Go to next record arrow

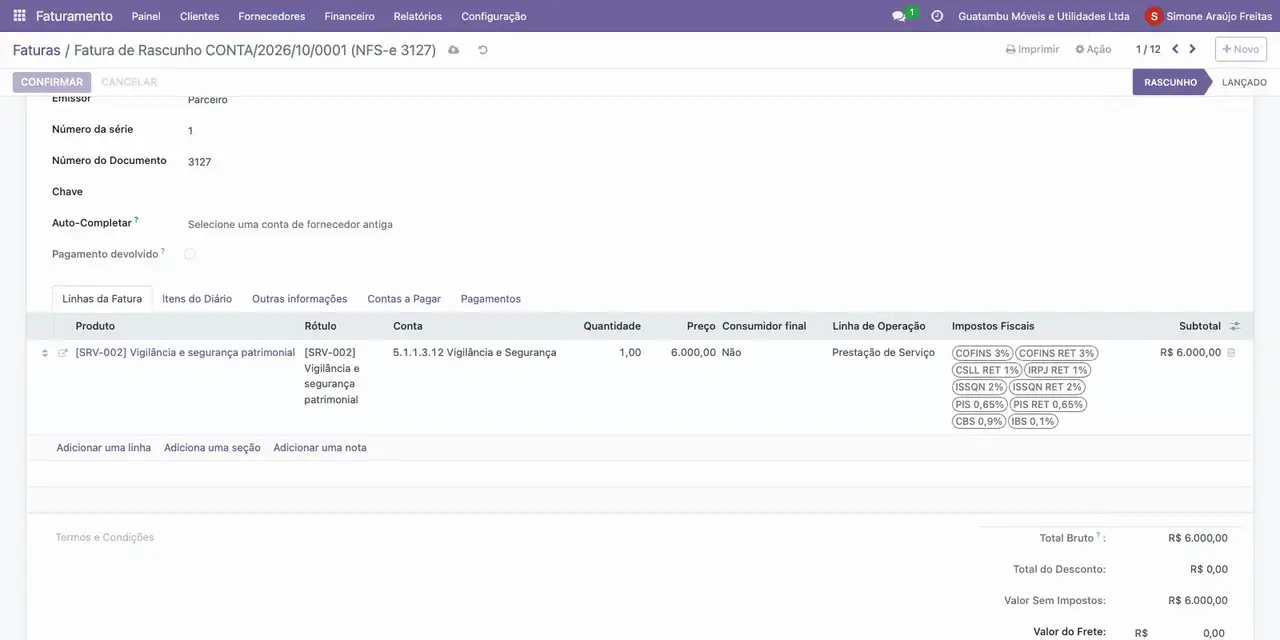click(x=1192, y=49)
